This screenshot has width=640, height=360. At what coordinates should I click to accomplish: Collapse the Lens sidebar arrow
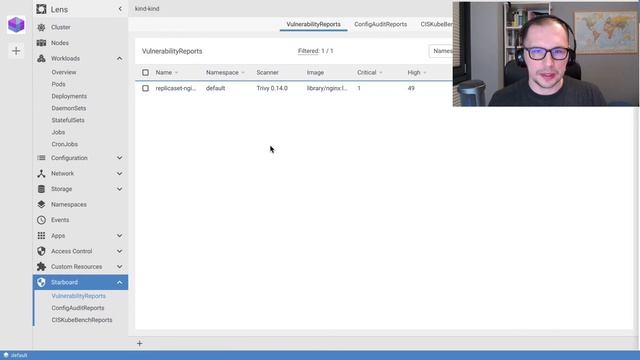120,9
